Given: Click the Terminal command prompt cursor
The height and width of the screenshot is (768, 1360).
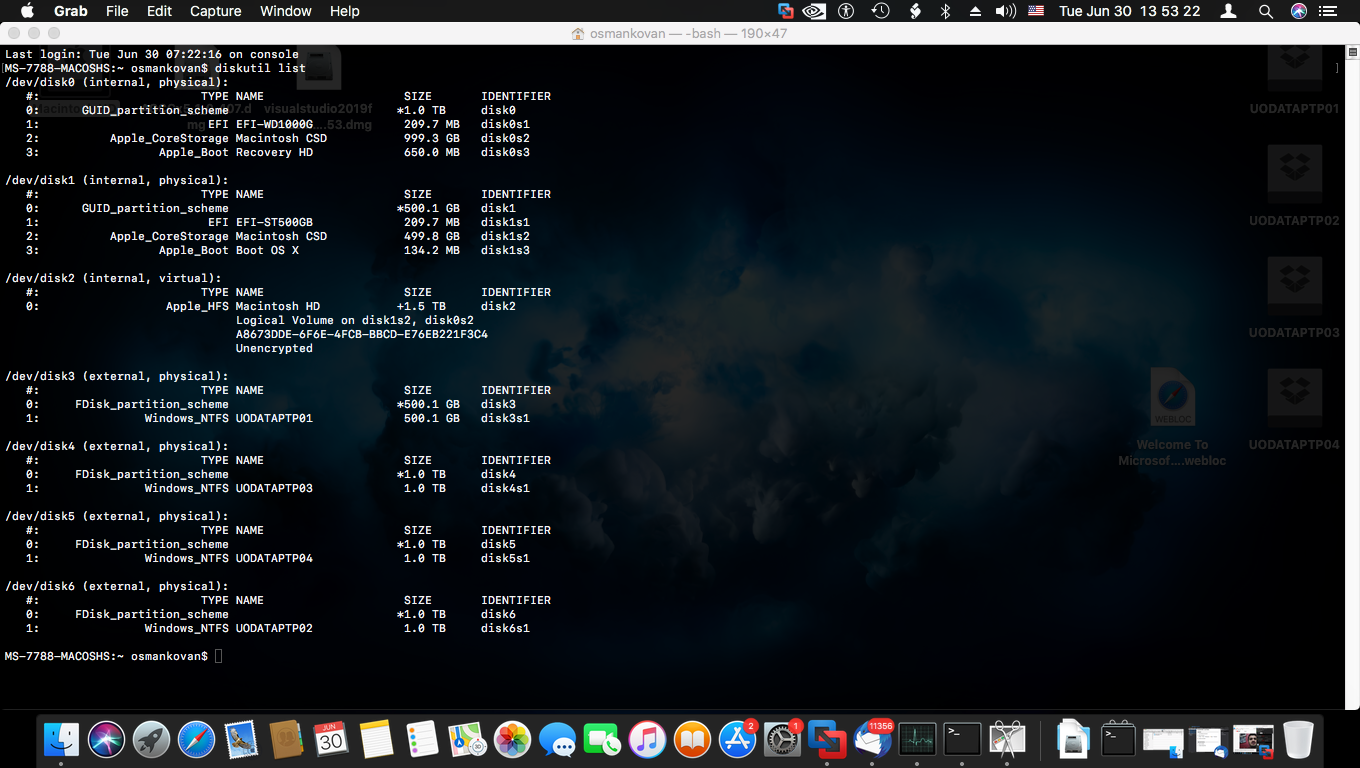Looking at the screenshot, I should (219, 656).
